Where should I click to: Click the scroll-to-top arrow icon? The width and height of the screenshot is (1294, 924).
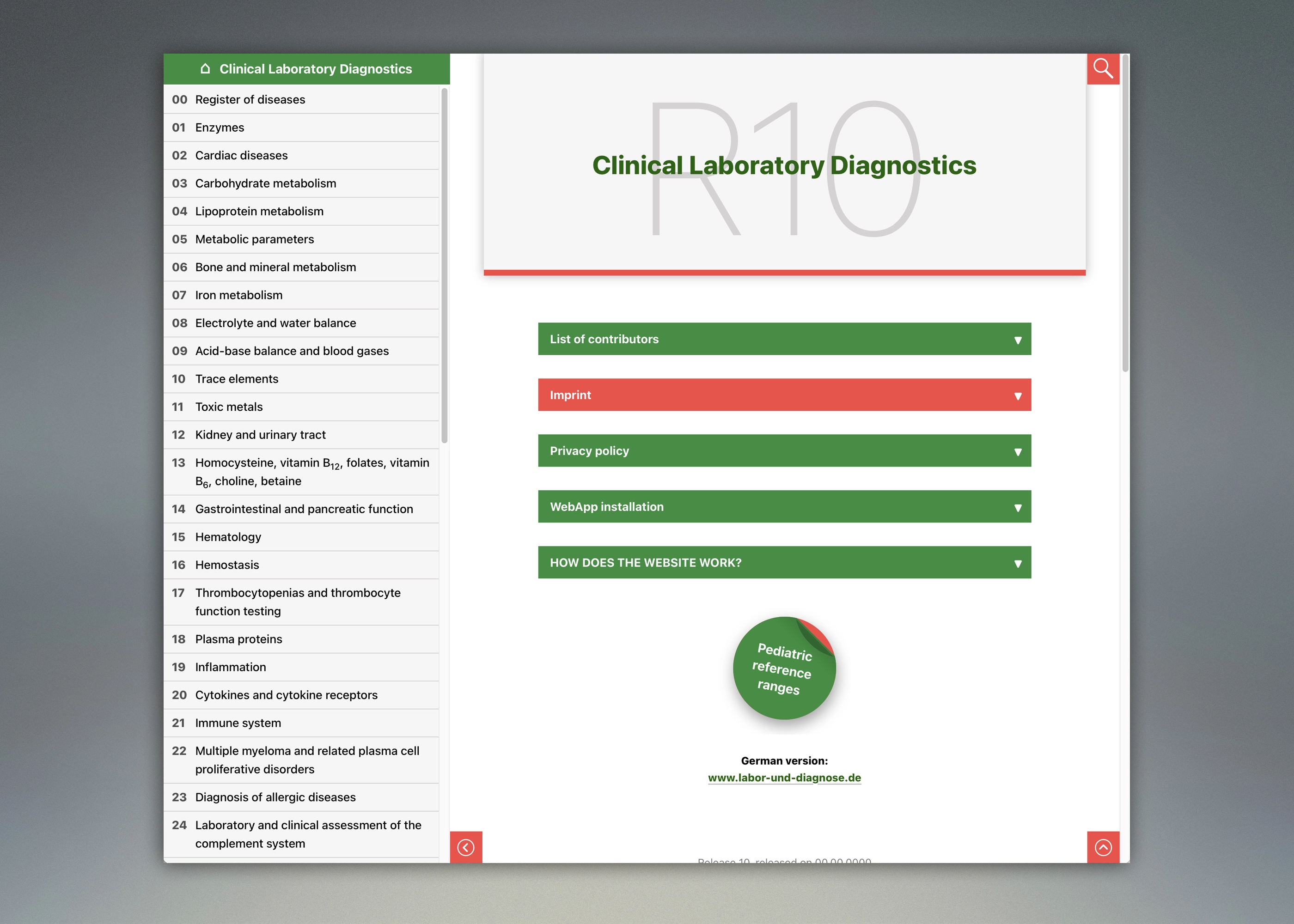tap(1103, 847)
